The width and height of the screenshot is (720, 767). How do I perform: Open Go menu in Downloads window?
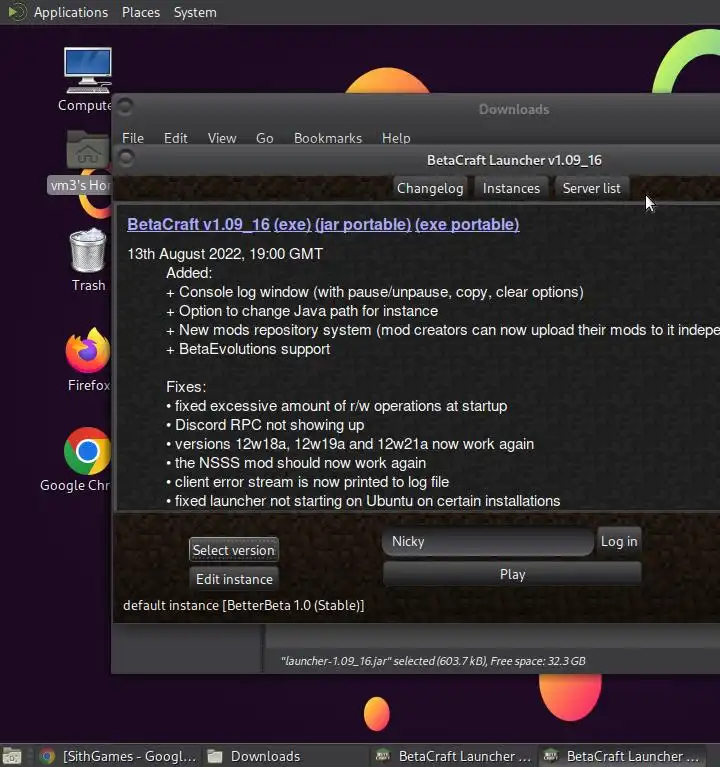click(265, 138)
